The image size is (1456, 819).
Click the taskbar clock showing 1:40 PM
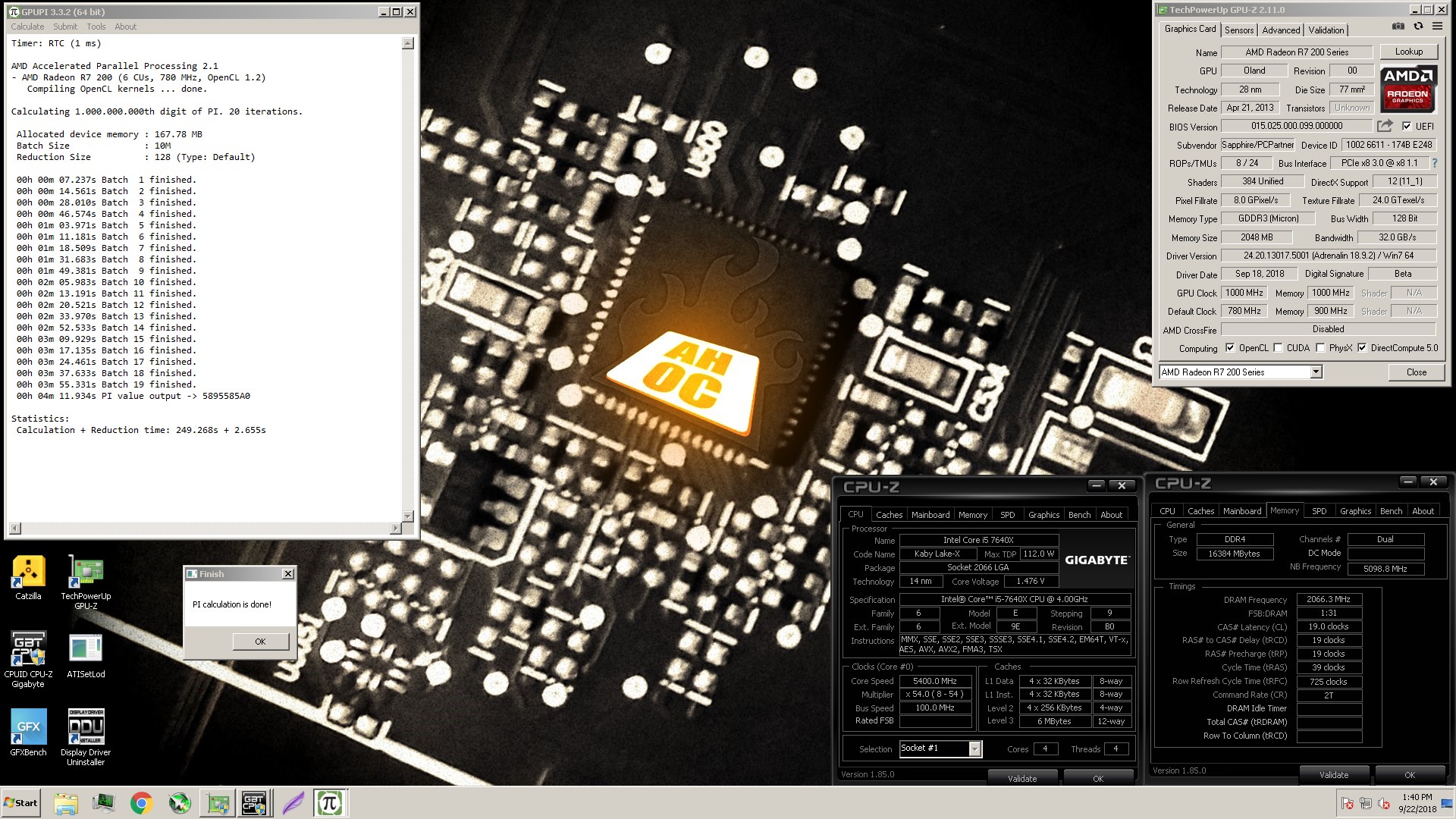click(x=1417, y=803)
